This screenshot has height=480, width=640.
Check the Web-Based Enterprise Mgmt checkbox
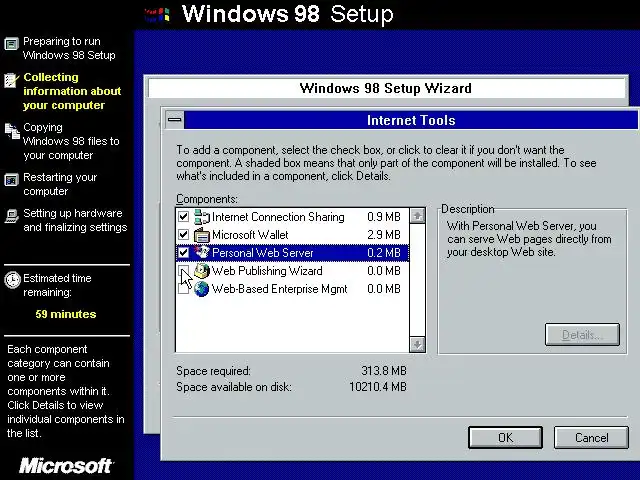click(184, 289)
